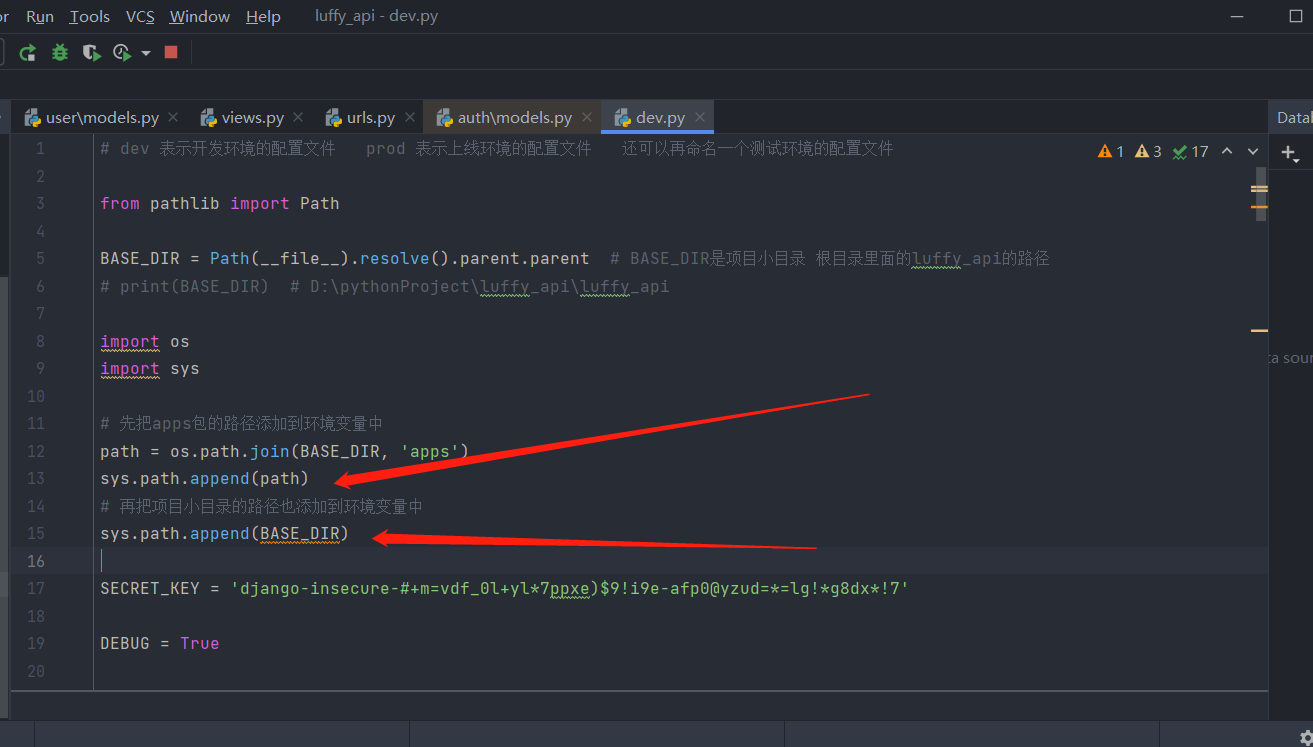
Task: Click the orange warning indicator showing 1
Action: tap(1111, 152)
